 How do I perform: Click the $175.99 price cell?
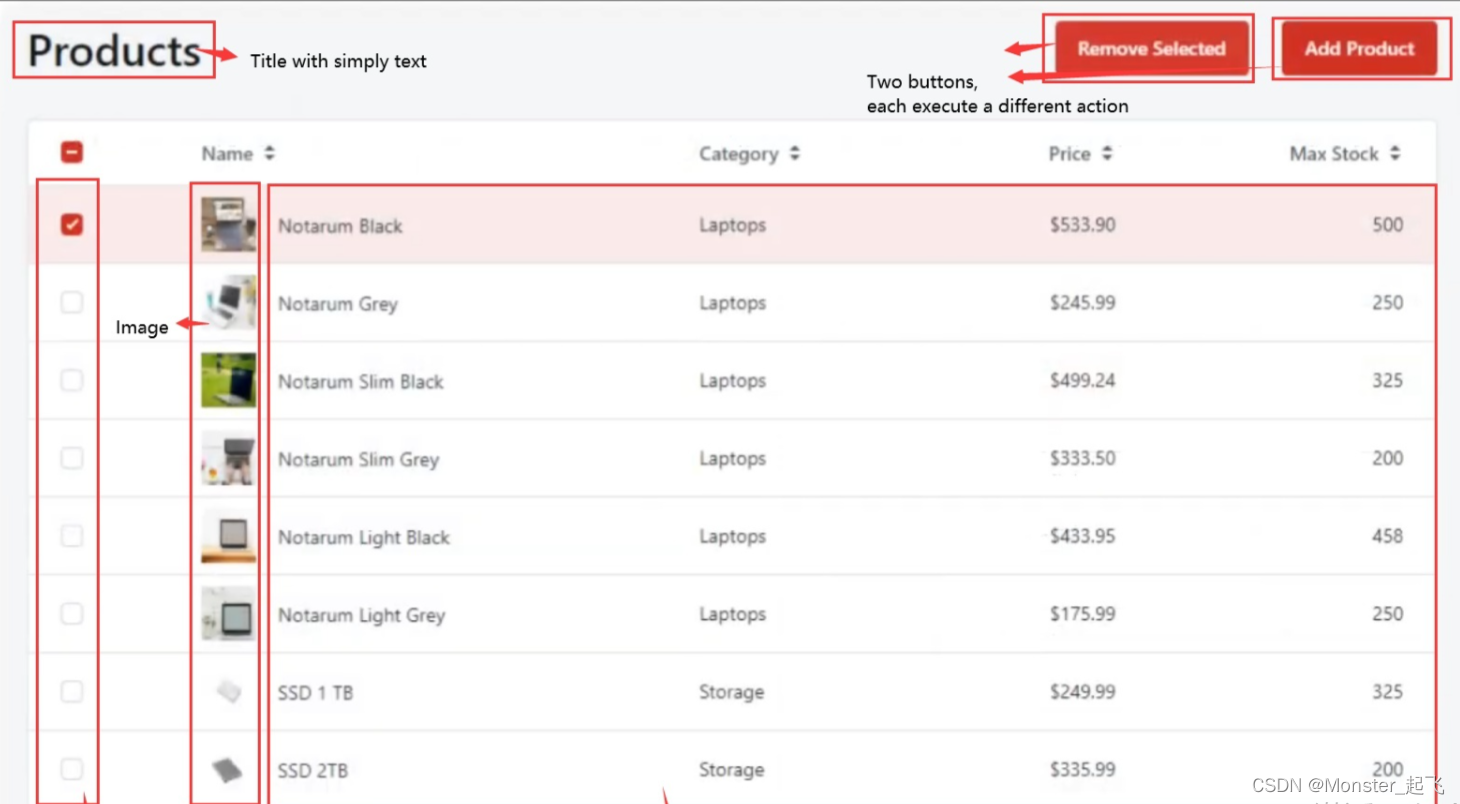coord(1082,613)
